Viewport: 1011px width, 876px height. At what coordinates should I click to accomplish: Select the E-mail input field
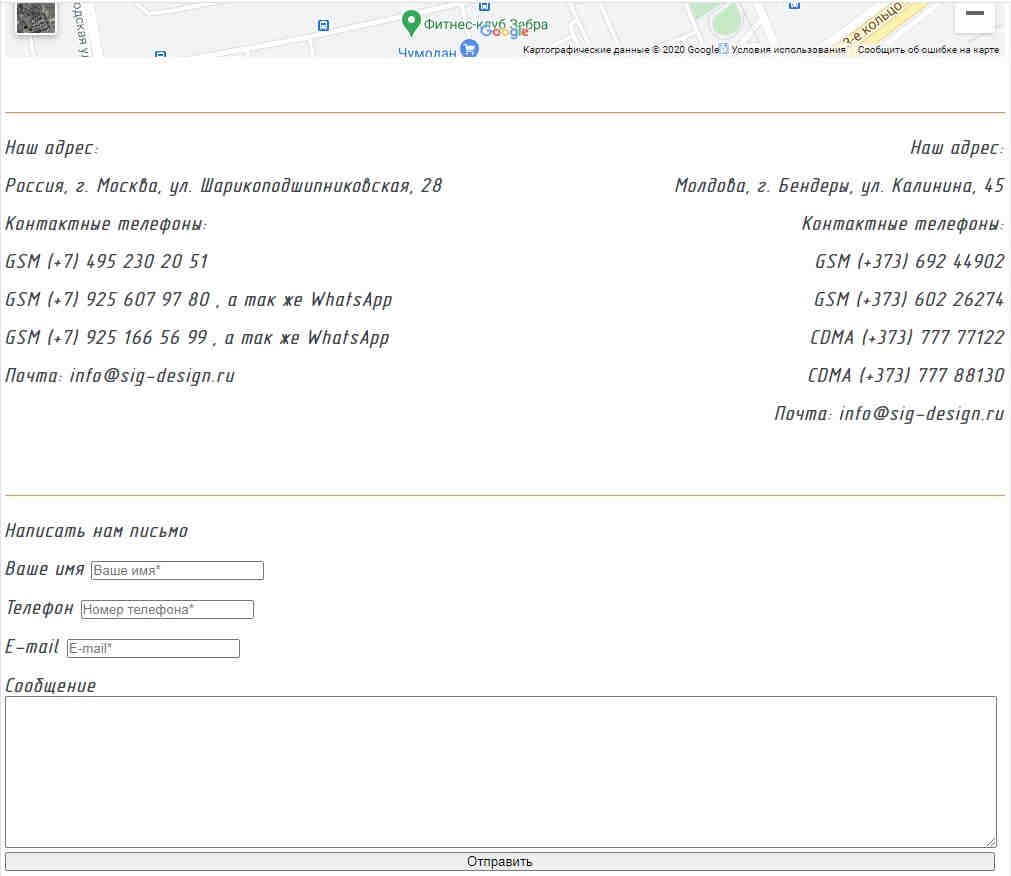pos(153,648)
